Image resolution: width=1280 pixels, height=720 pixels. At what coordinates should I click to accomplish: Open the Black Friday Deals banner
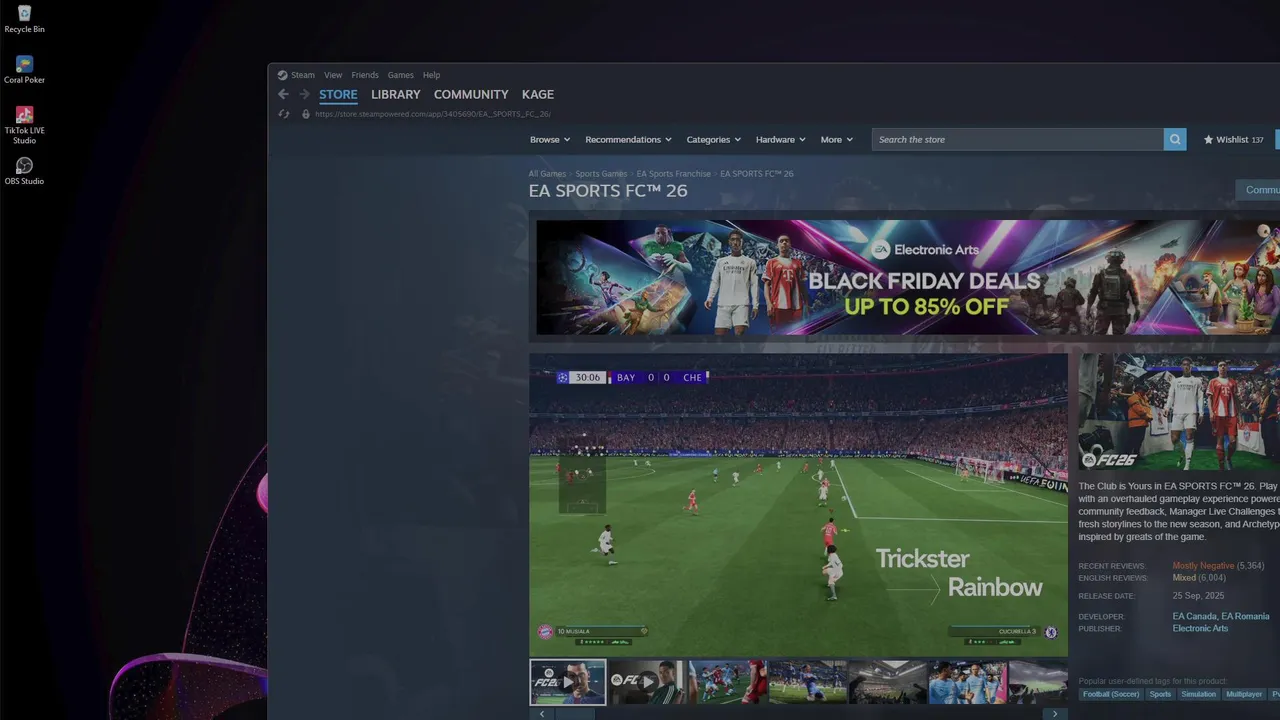(908, 278)
